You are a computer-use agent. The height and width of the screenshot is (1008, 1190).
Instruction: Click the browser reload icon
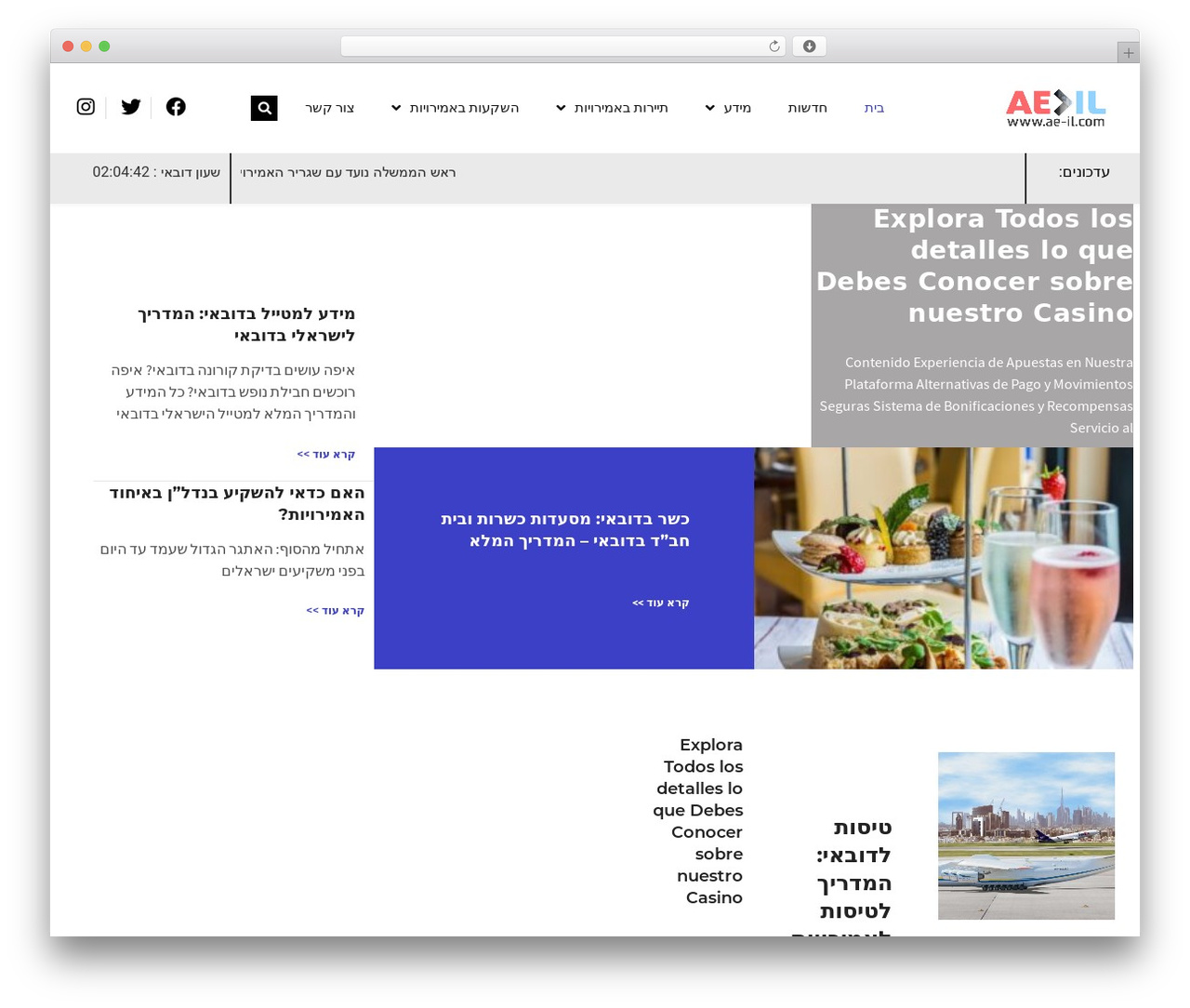point(774,46)
